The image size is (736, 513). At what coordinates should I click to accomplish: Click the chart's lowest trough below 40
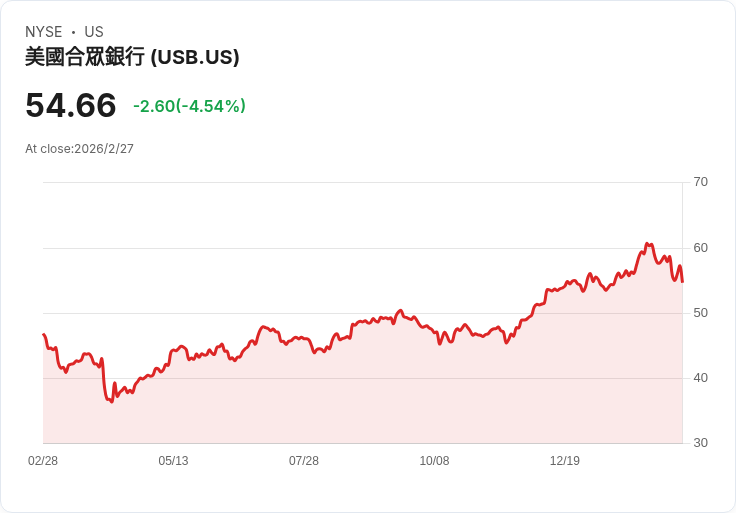pyautogui.click(x=111, y=402)
